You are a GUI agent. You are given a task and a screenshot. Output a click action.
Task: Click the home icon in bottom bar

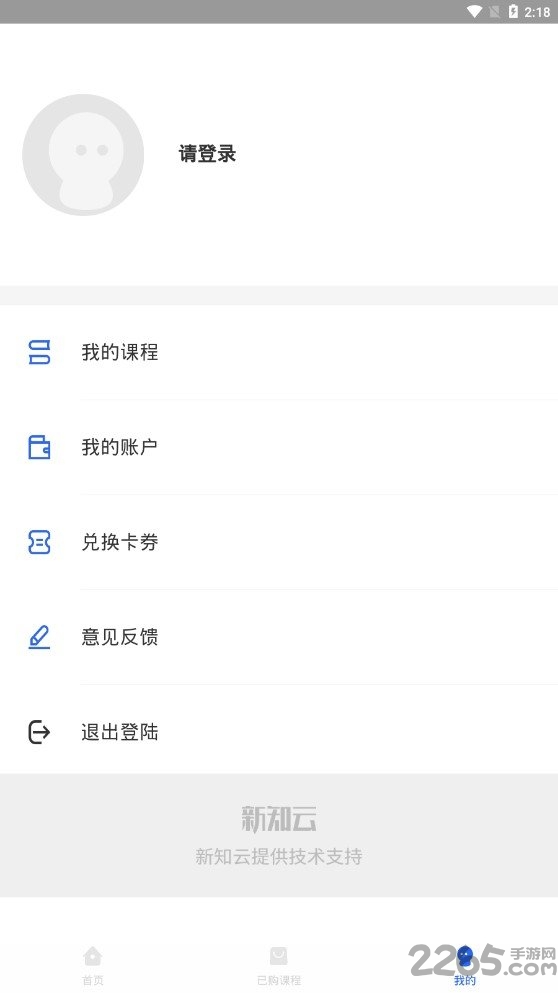tap(92, 956)
